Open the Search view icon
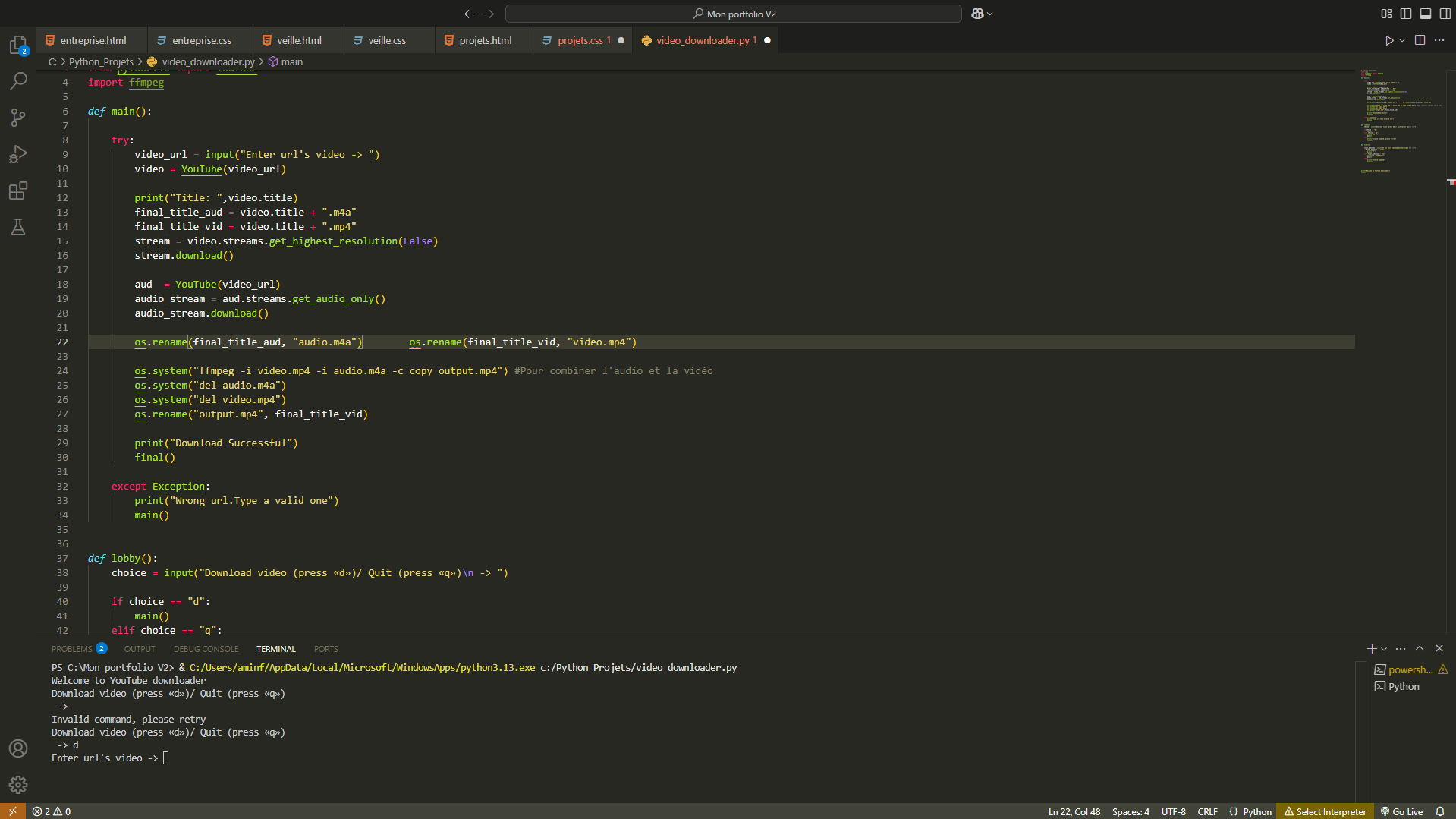The width and height of the screenshot is (1456, 819). point(18,81)
